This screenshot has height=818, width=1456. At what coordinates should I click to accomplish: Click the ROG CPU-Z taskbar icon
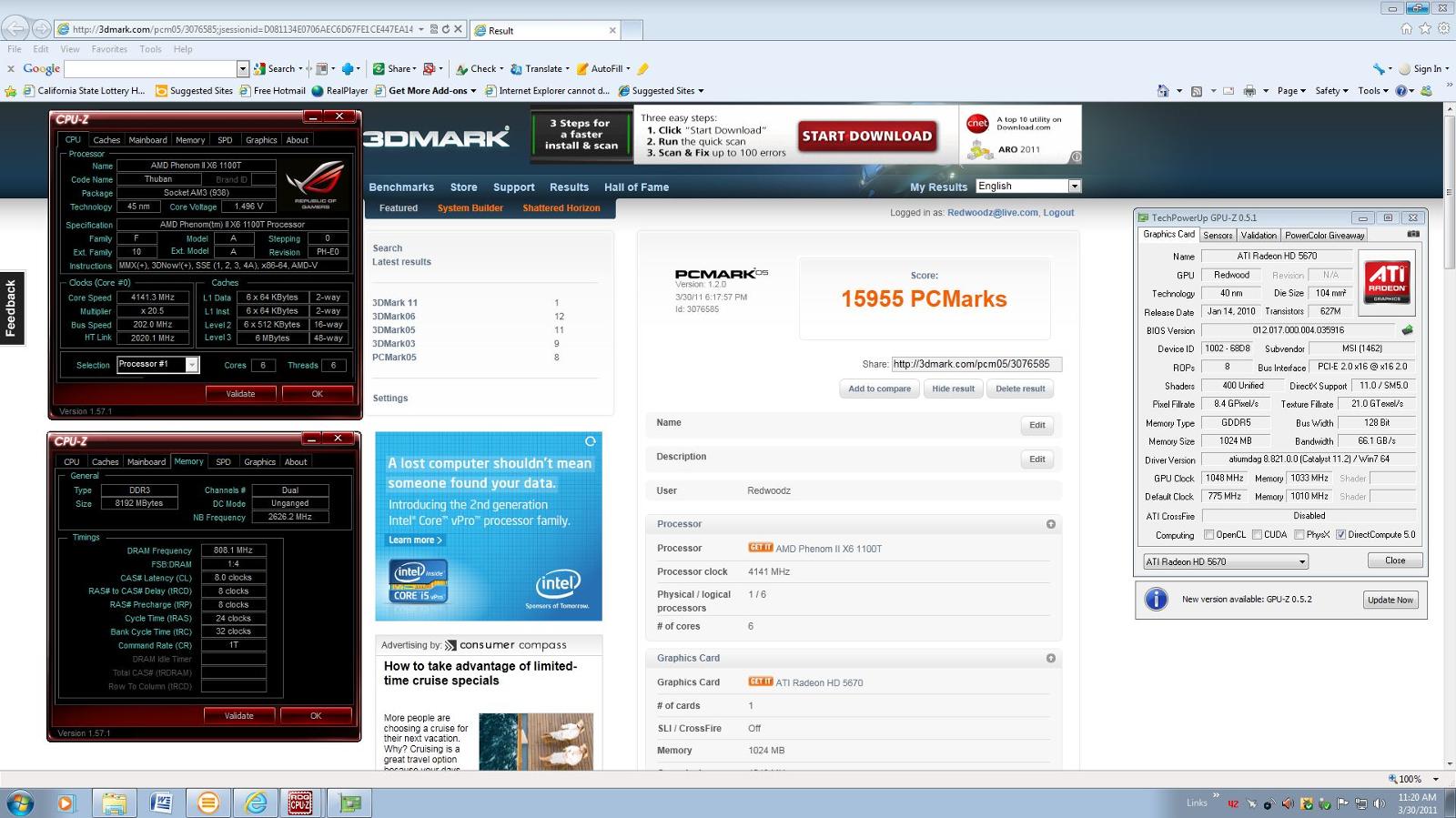tap(299, 803)
